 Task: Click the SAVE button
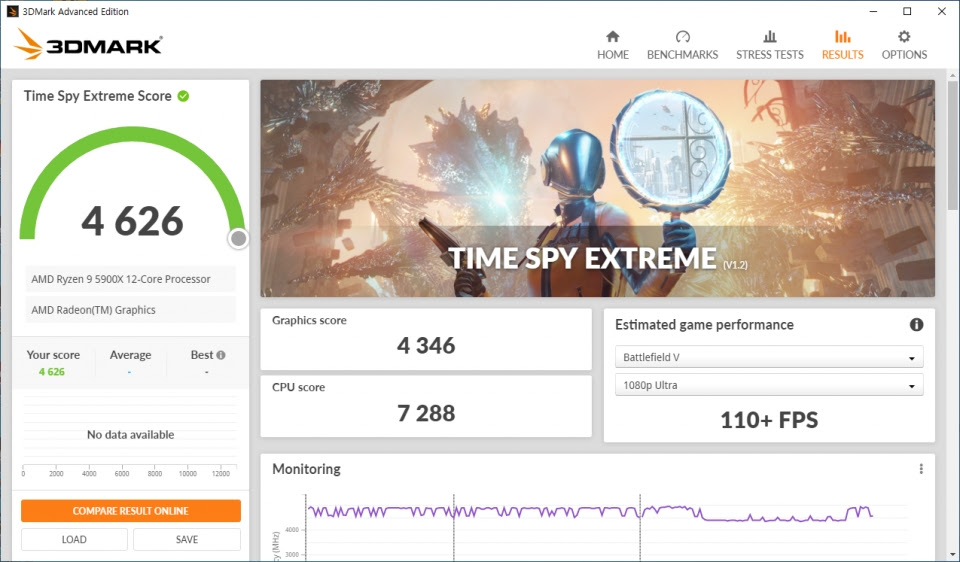[187, 539]
